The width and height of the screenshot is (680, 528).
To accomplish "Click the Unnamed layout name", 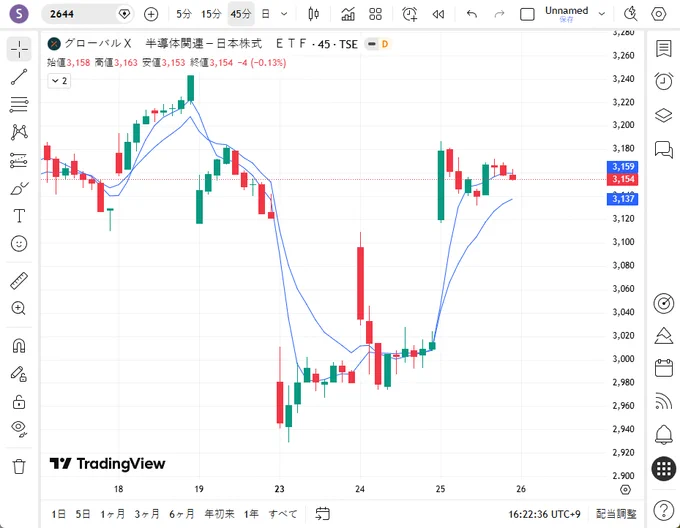I will click(566, 13).
